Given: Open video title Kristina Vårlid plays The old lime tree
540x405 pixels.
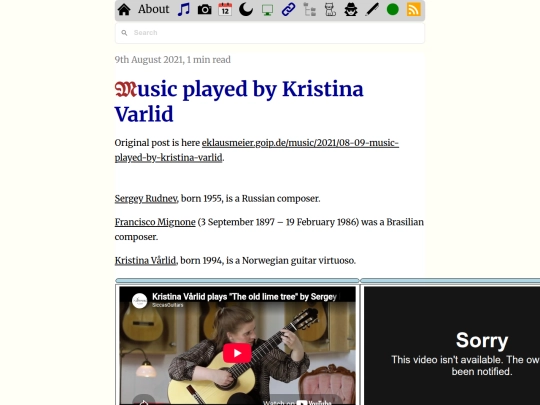Looking at the screenshot, I should [244, 297].
